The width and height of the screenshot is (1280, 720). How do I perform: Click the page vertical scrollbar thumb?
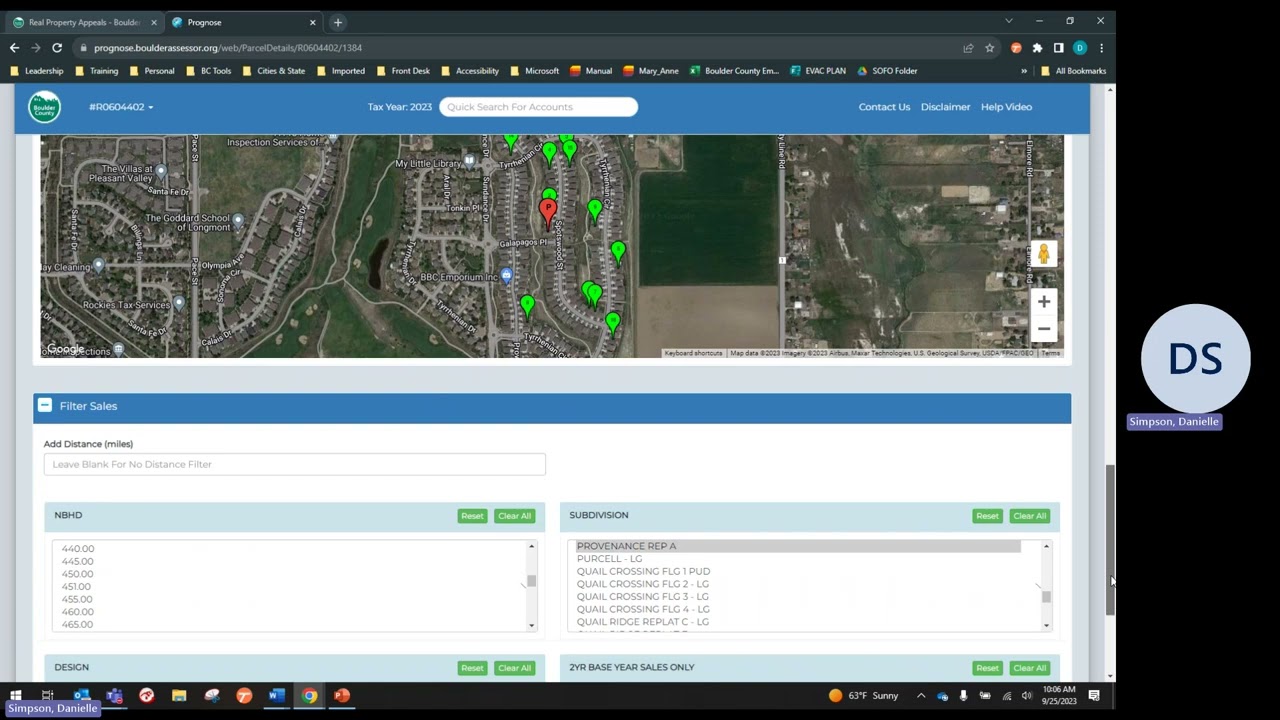[x=1110, y=540]
